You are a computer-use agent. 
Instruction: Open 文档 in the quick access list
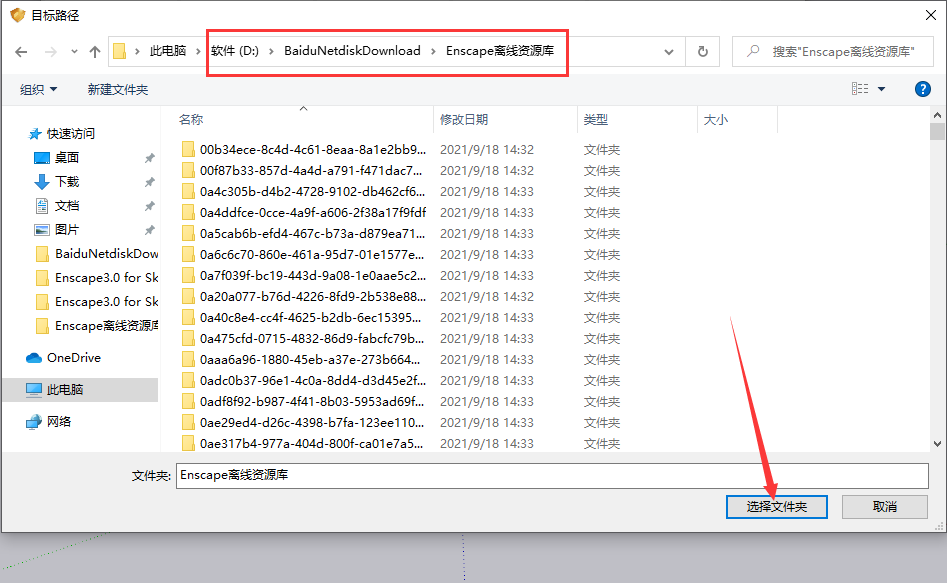66,206
